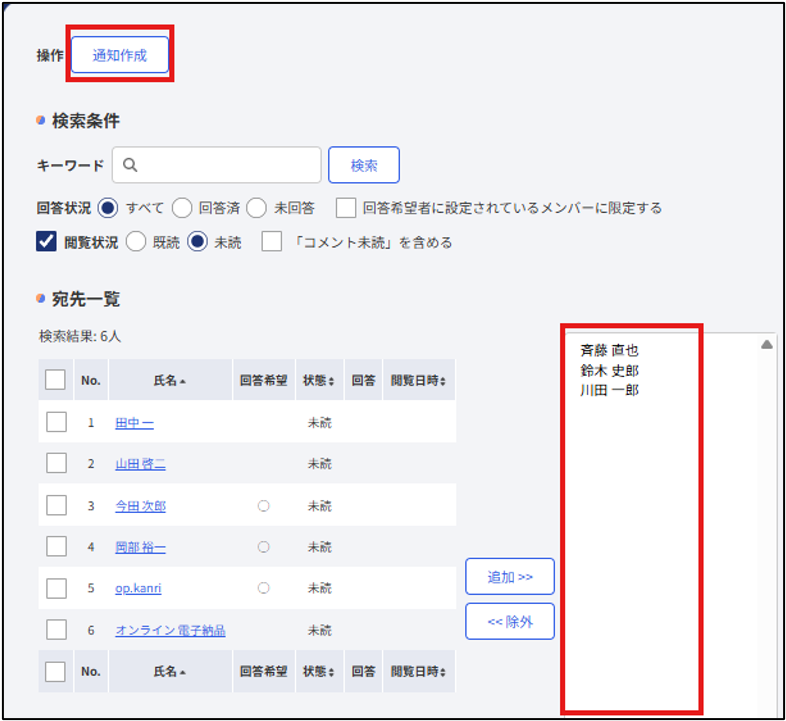This screenshot has width=786, height=721.
Task: Open the 田中 一 name link
Action: pos(134,423)
